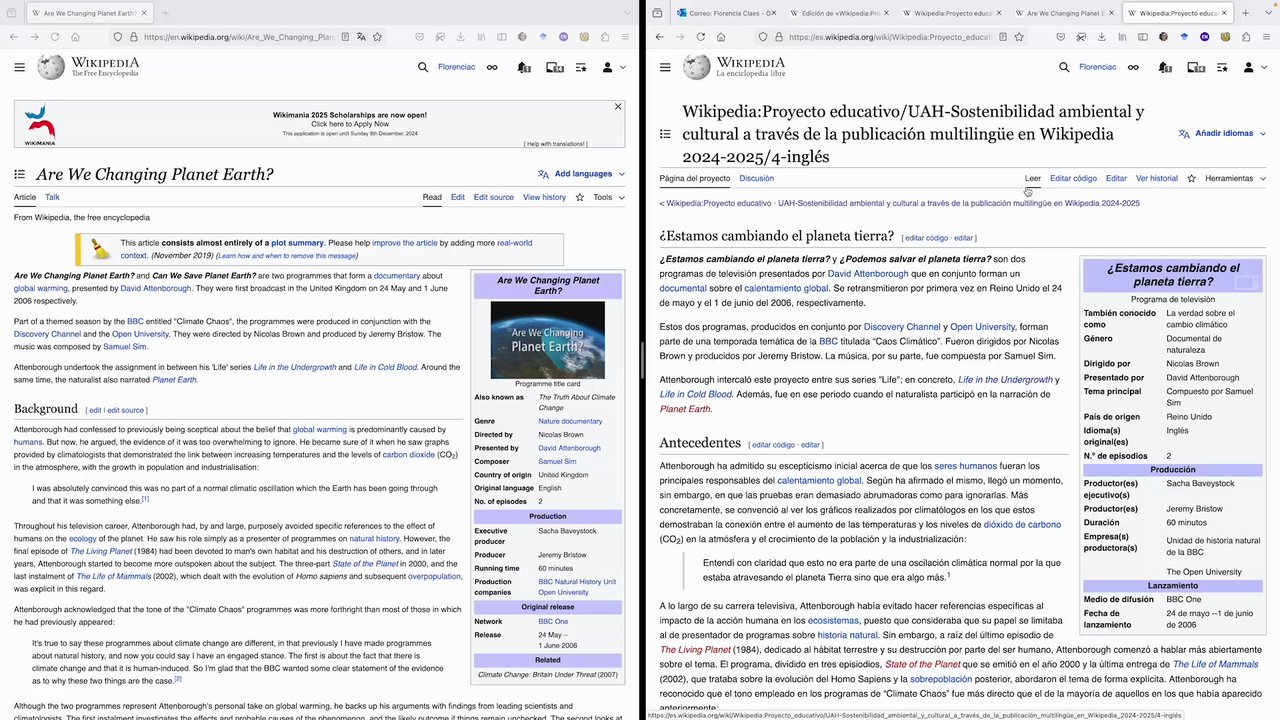
Task: Open new tab in right browser window
Action: (x=1246, y=13)
